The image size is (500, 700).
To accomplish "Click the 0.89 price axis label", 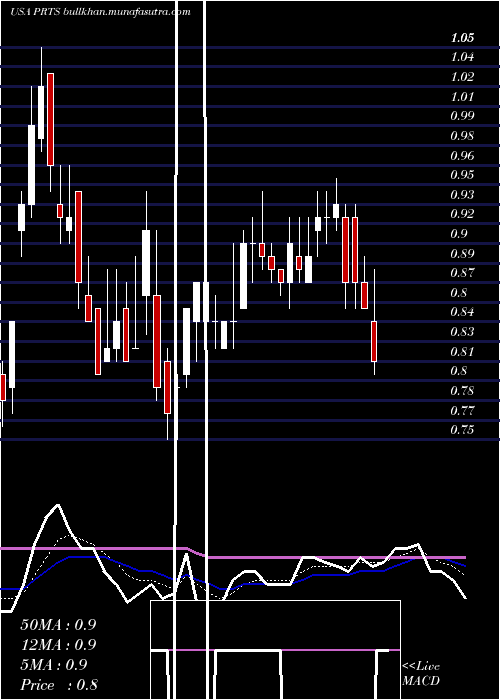I will (462, 254).
